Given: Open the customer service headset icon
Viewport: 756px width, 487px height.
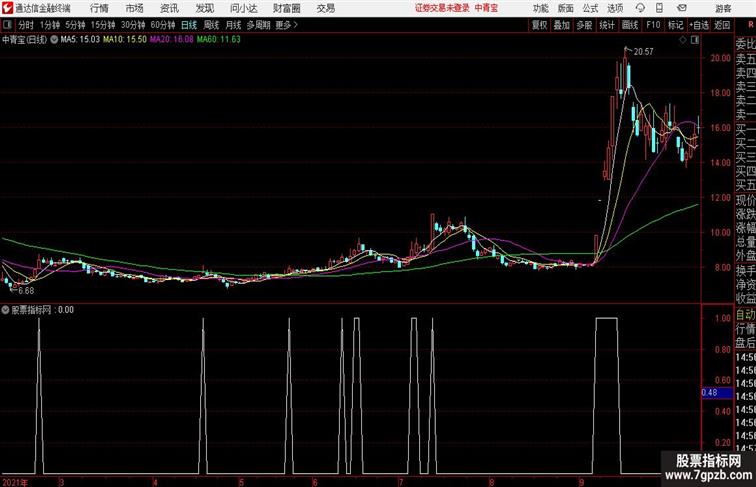Looking at the screenshot, I should [640, 8].
